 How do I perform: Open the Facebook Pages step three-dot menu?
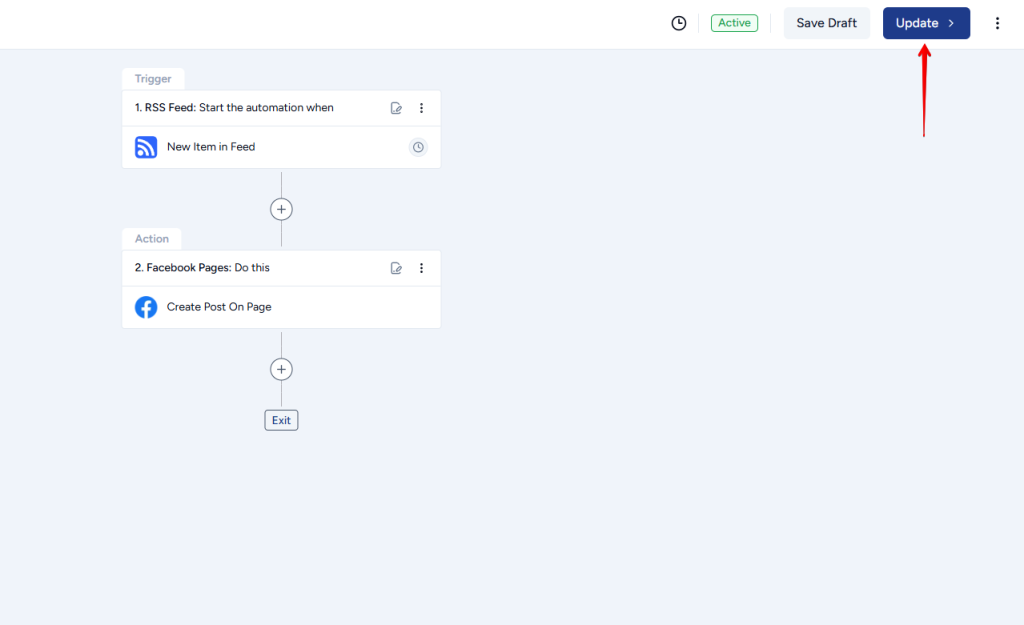[421, 268]
